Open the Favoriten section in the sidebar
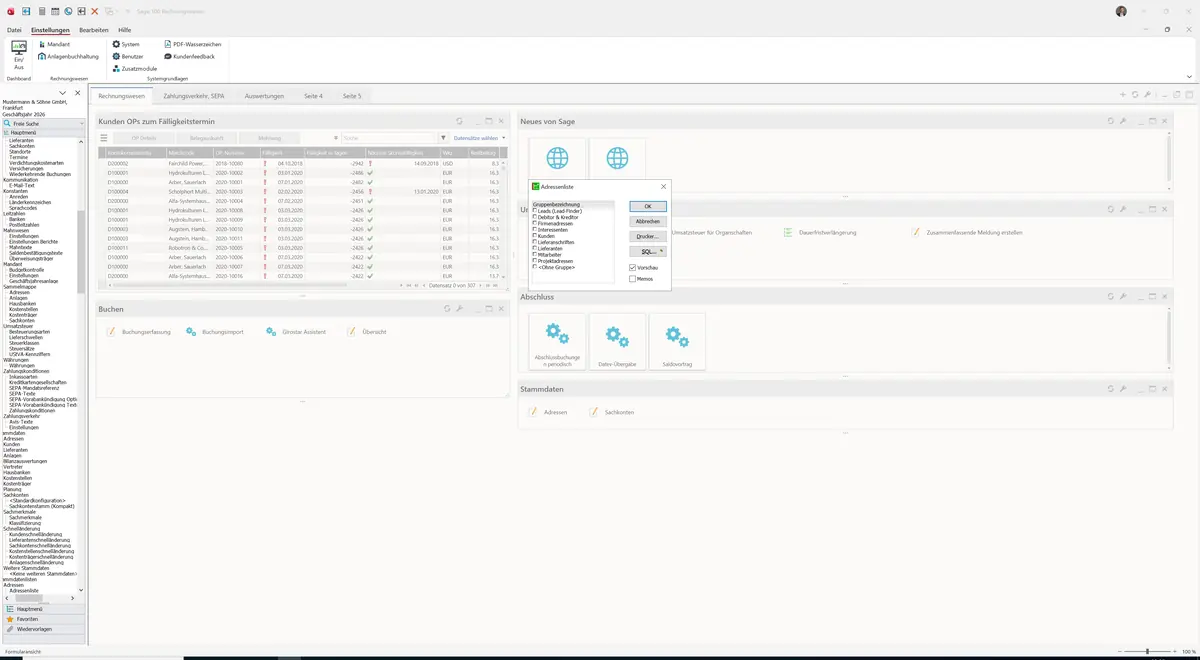1200x660 pixels. pos(43,619)
